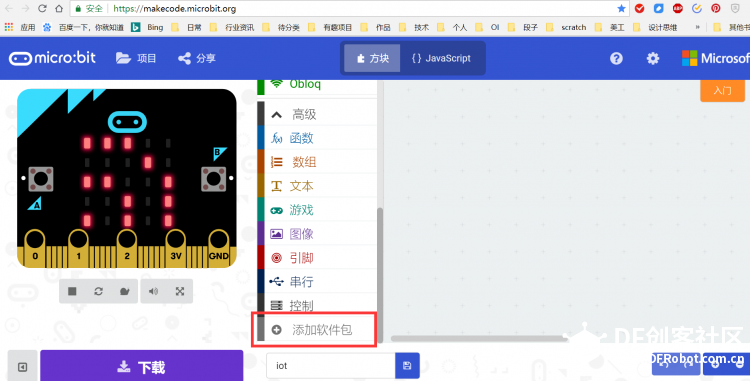750x381 pixels.
Task: Open the 引脚 pins category
Action: point(317,258)
